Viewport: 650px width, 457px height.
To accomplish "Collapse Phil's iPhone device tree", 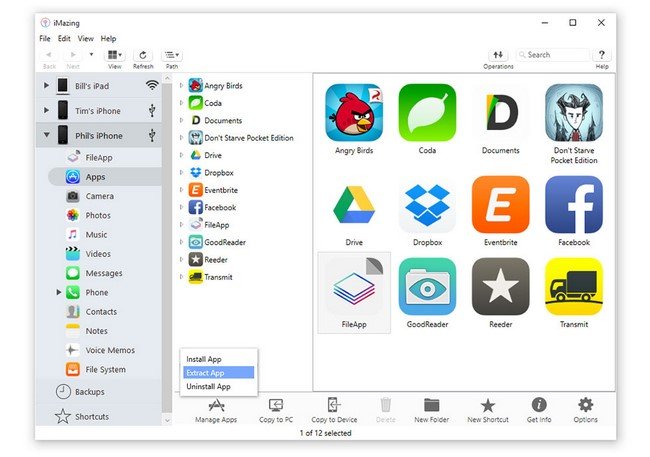I will pyautogui.click(x=46, y=135).
